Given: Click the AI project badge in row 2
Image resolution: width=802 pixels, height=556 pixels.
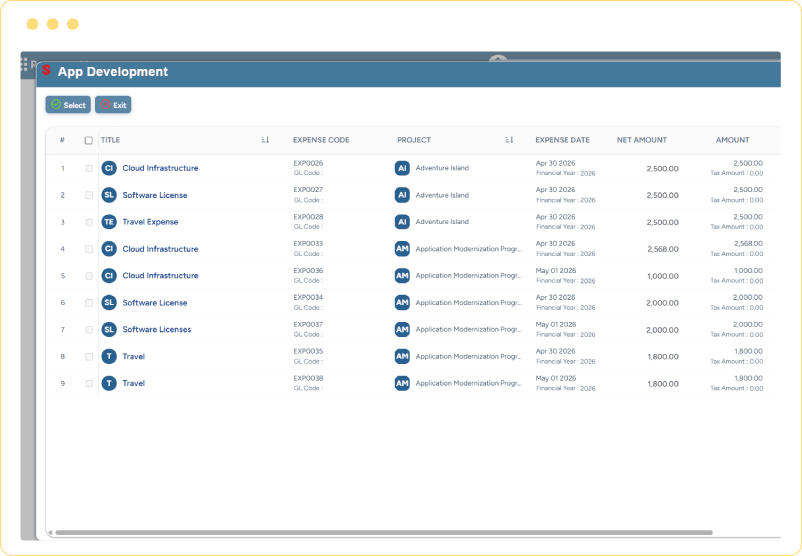Looking at the screenshot, I should 402,195.
